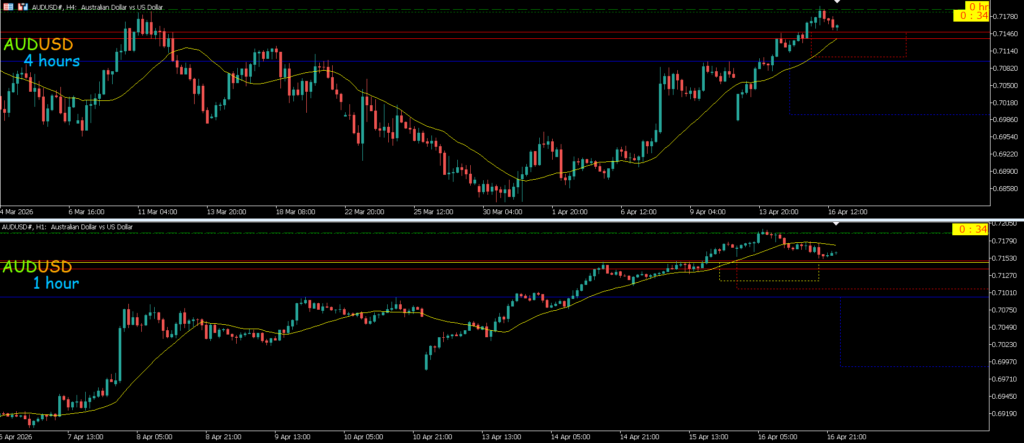Select the red dotted rectangle on H4 chart
1024x443 pixels.
click(860, 57)
